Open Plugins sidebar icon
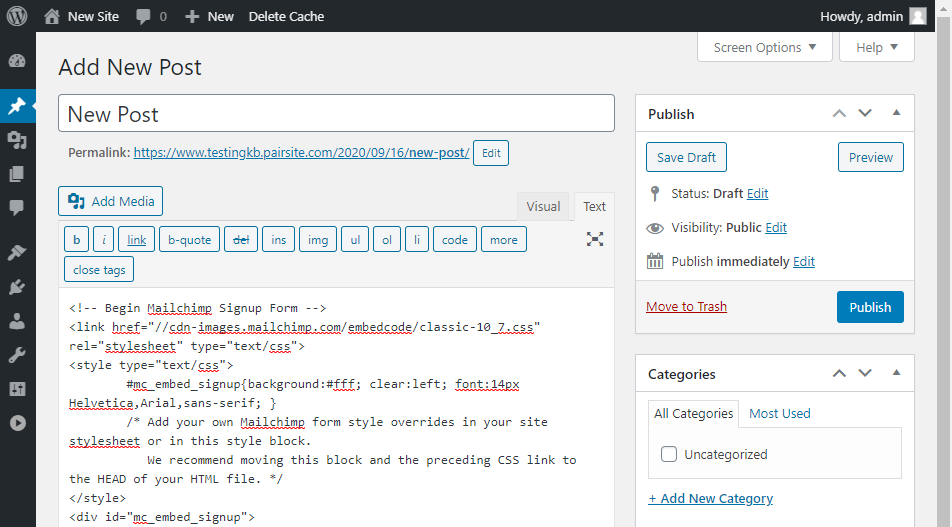 [x=17, y=287]
